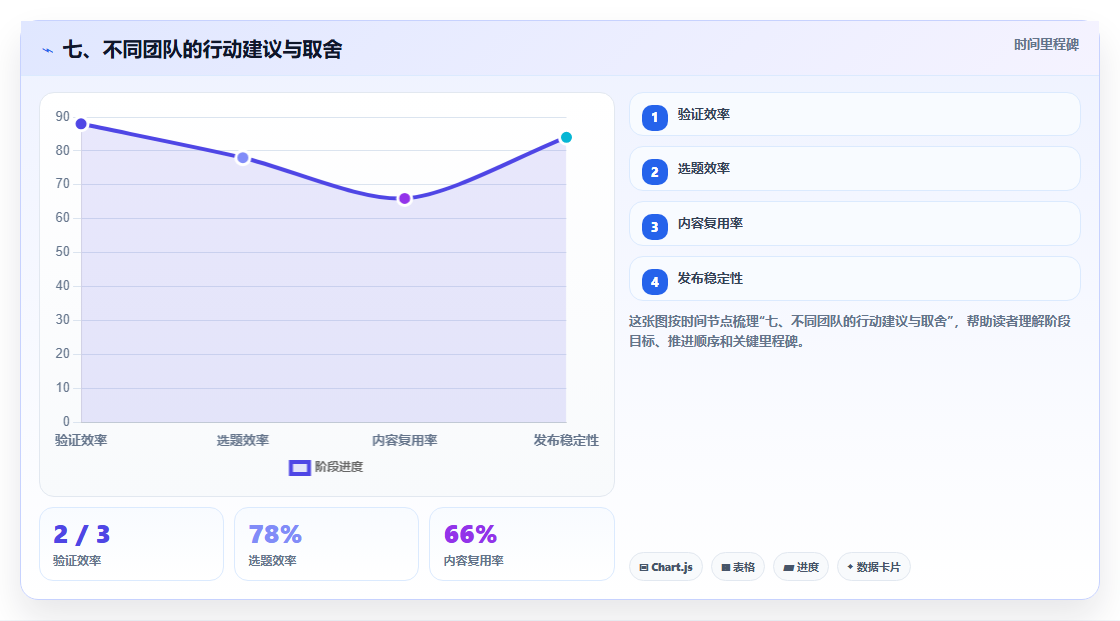The height and width of the screenshot is (621, 1120).
Task: Open the 78% 选题效率 stat card
Action: [x=326, y=544]
